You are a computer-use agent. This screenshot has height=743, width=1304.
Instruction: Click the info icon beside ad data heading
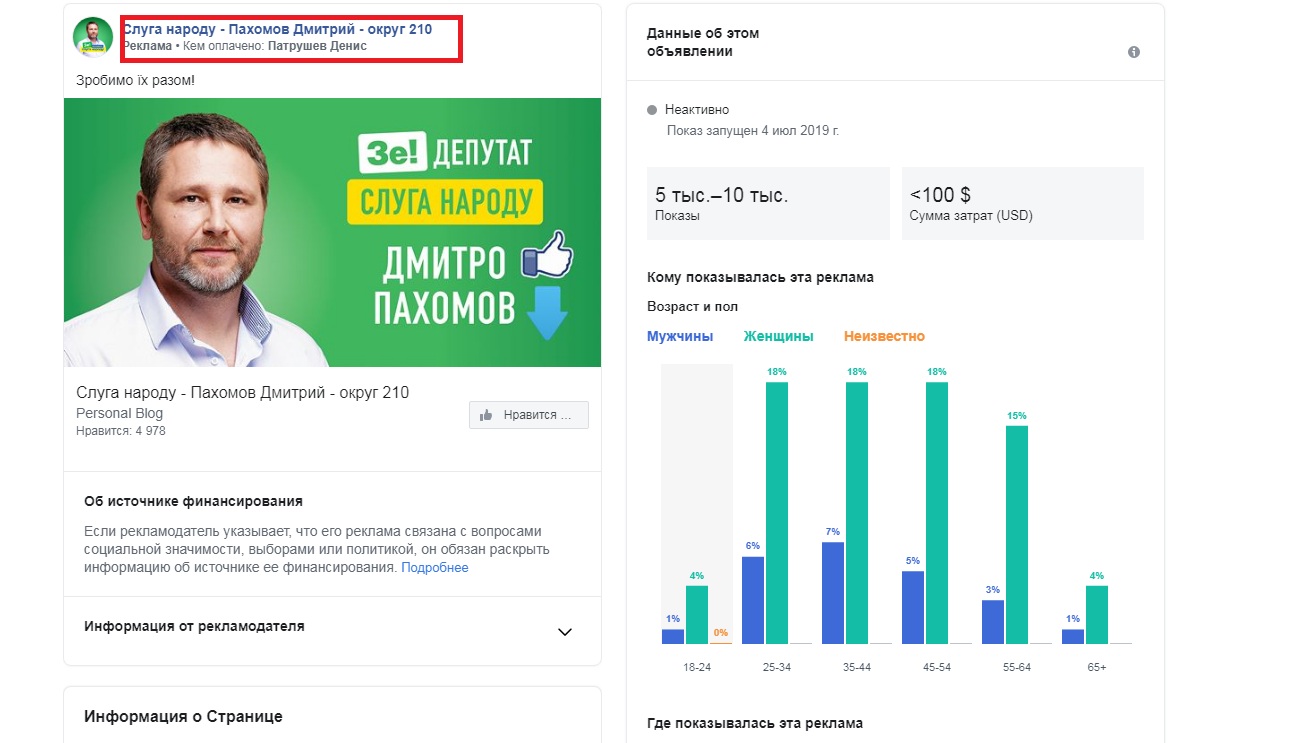coord(1134,52)
